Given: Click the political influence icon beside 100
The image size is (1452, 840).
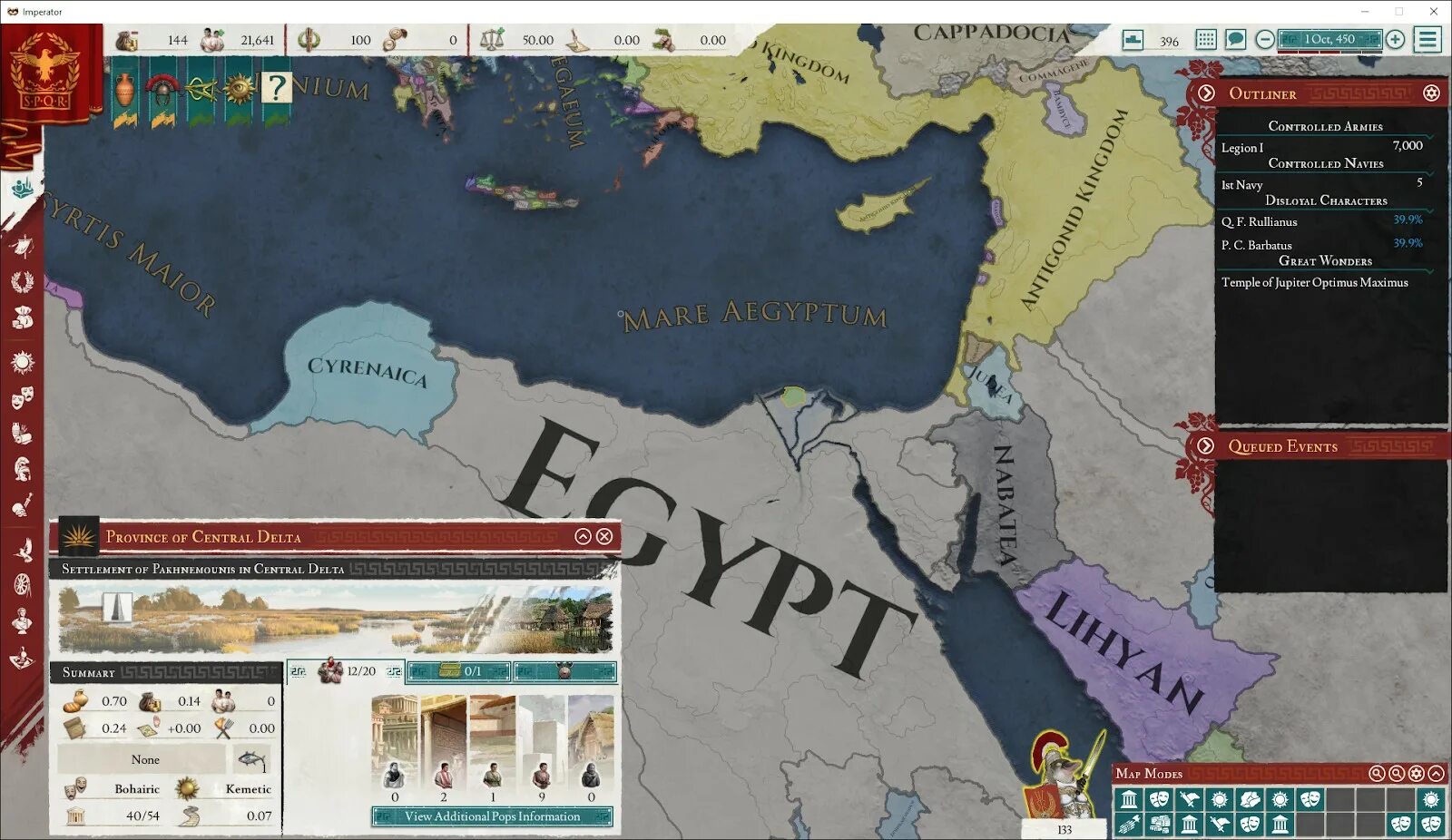Looking at the screenshot, I should tap(309, 40).
